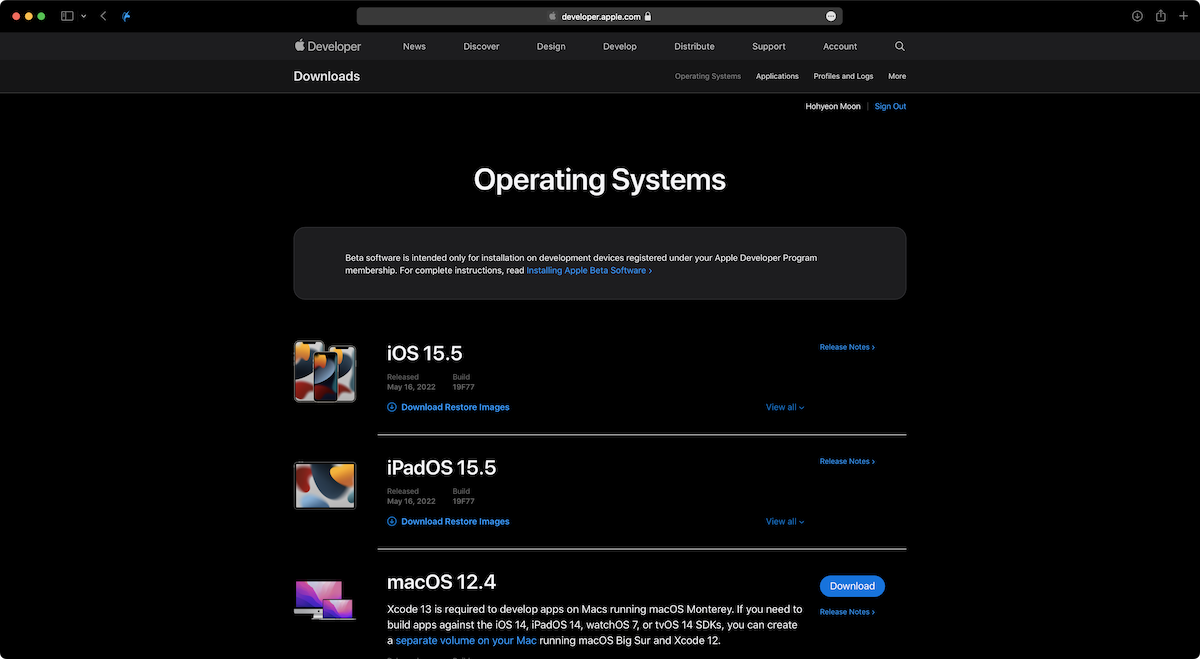Viewport: 1200px width, 659px height.
Task: Toggle the Safari sidebar button
Action: coord(67,16)
